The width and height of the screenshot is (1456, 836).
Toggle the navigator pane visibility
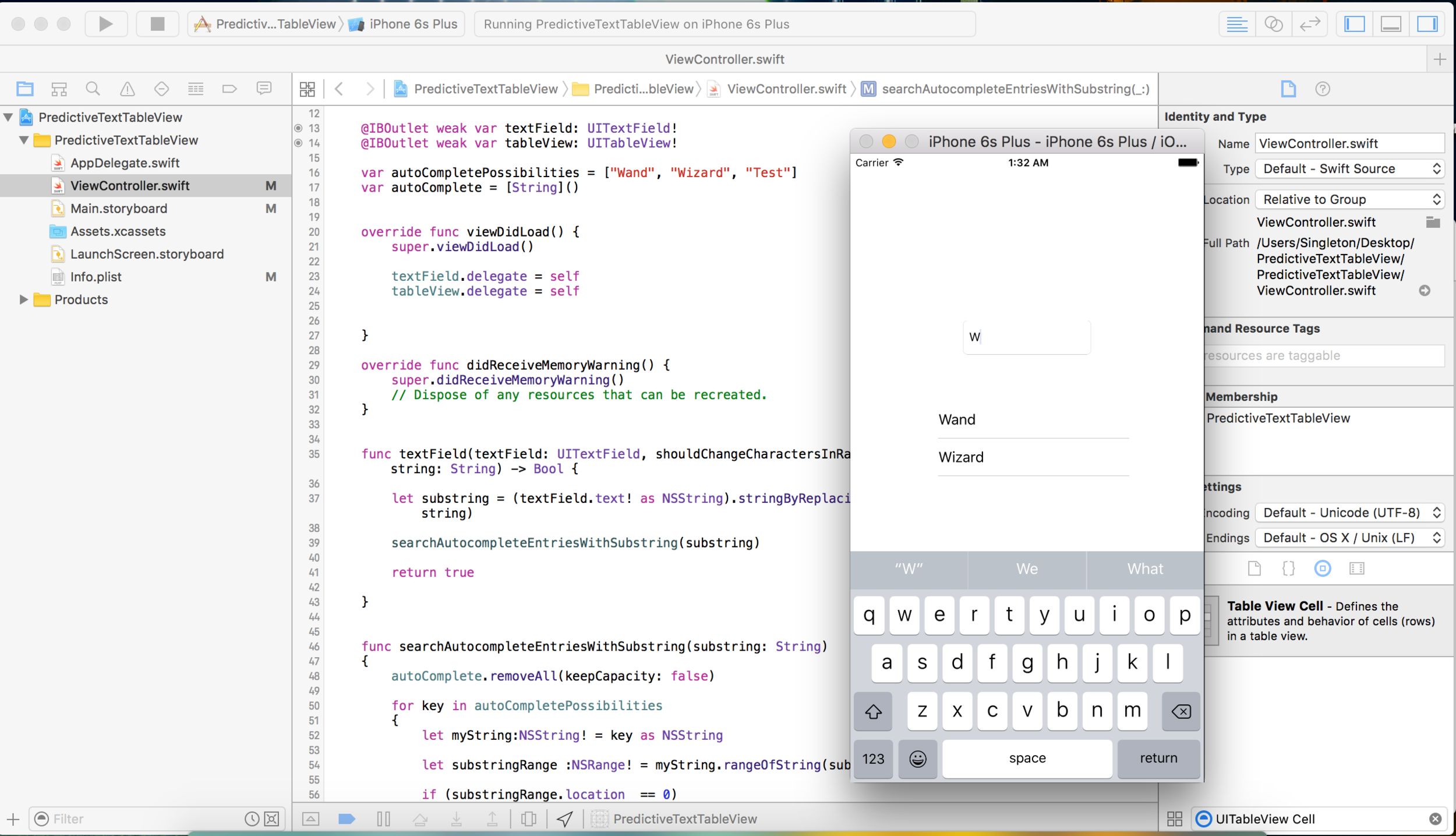point(1355,24)
